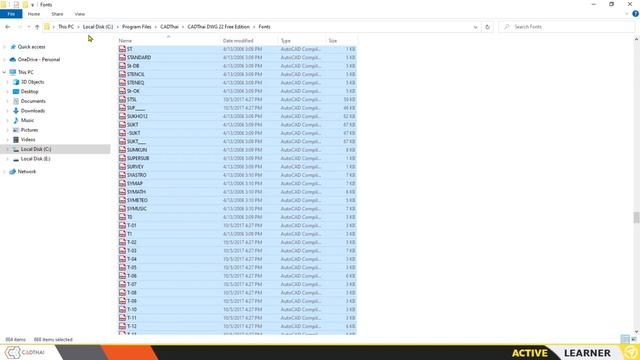Select Quick access in navigation pane
The image size is (640, 360).
coord(31,47)
